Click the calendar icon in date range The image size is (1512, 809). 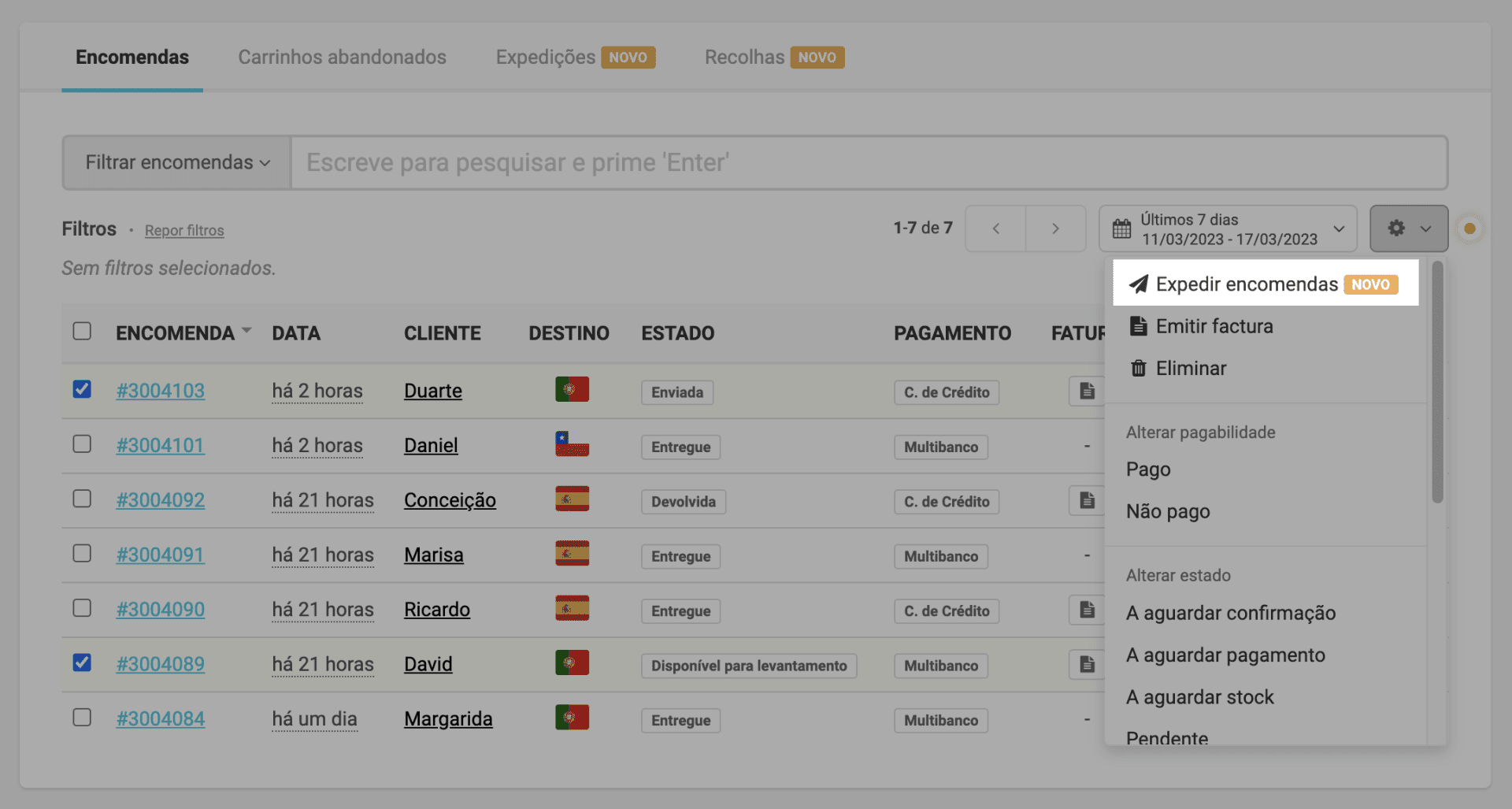(1121, 229)
